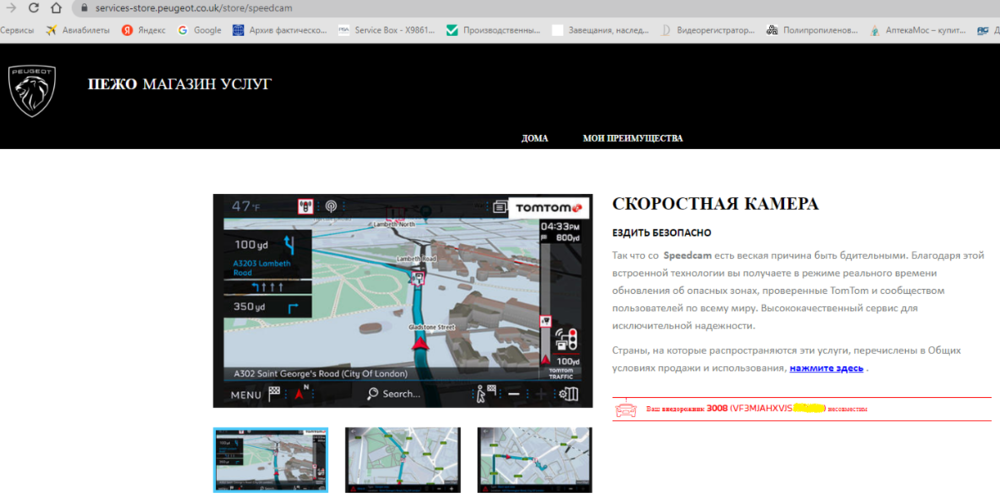Reload the page with the refresh icon
Viewport: 1000px width, 497px height.
pyautogui.click(x=34, y=8)
